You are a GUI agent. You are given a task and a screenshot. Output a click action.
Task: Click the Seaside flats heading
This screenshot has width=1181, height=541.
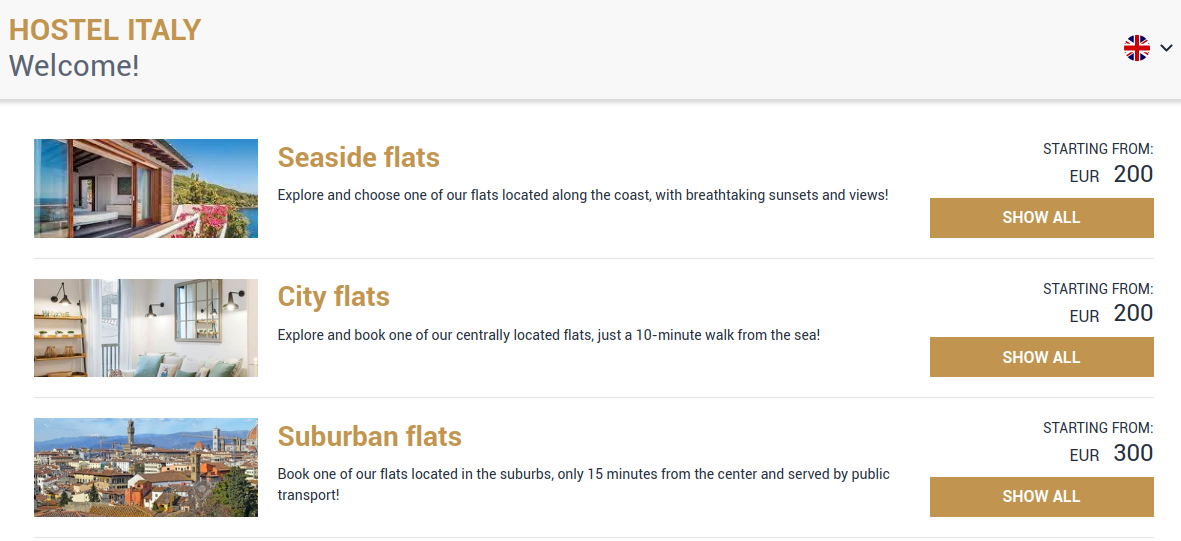pos(359,157)
